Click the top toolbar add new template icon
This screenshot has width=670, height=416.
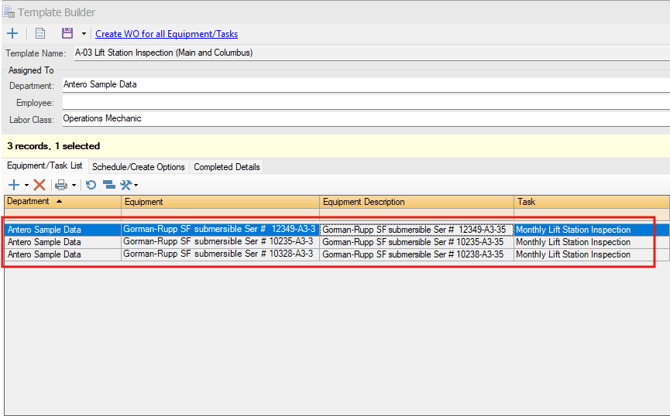[x=12, y=34]
